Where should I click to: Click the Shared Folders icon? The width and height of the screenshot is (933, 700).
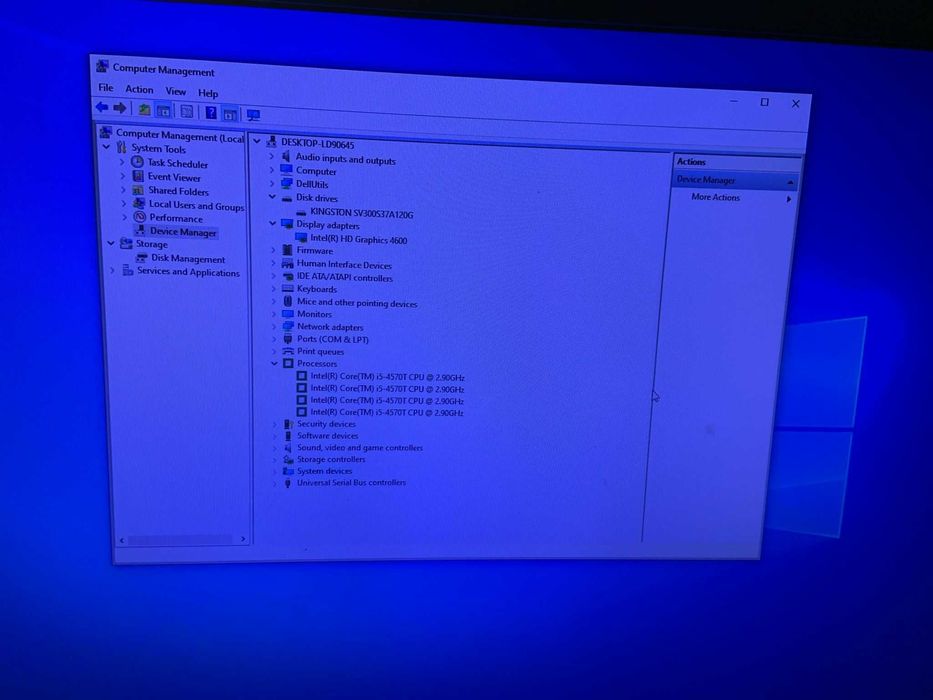click(x=138, y=190)
